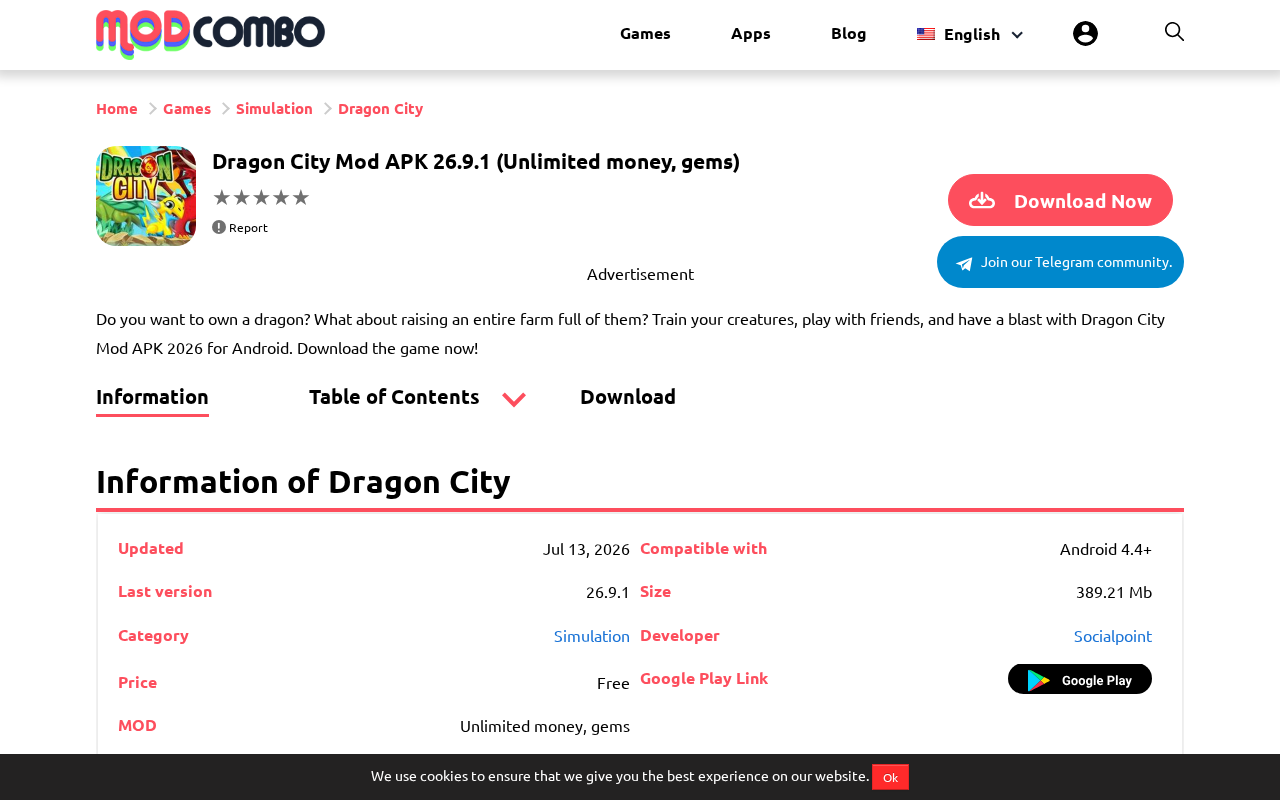Screen dimensions: 1280x800
Task: Click the 'Android 4.4+' compatibility value
Action: click(x=1106, y=549)
